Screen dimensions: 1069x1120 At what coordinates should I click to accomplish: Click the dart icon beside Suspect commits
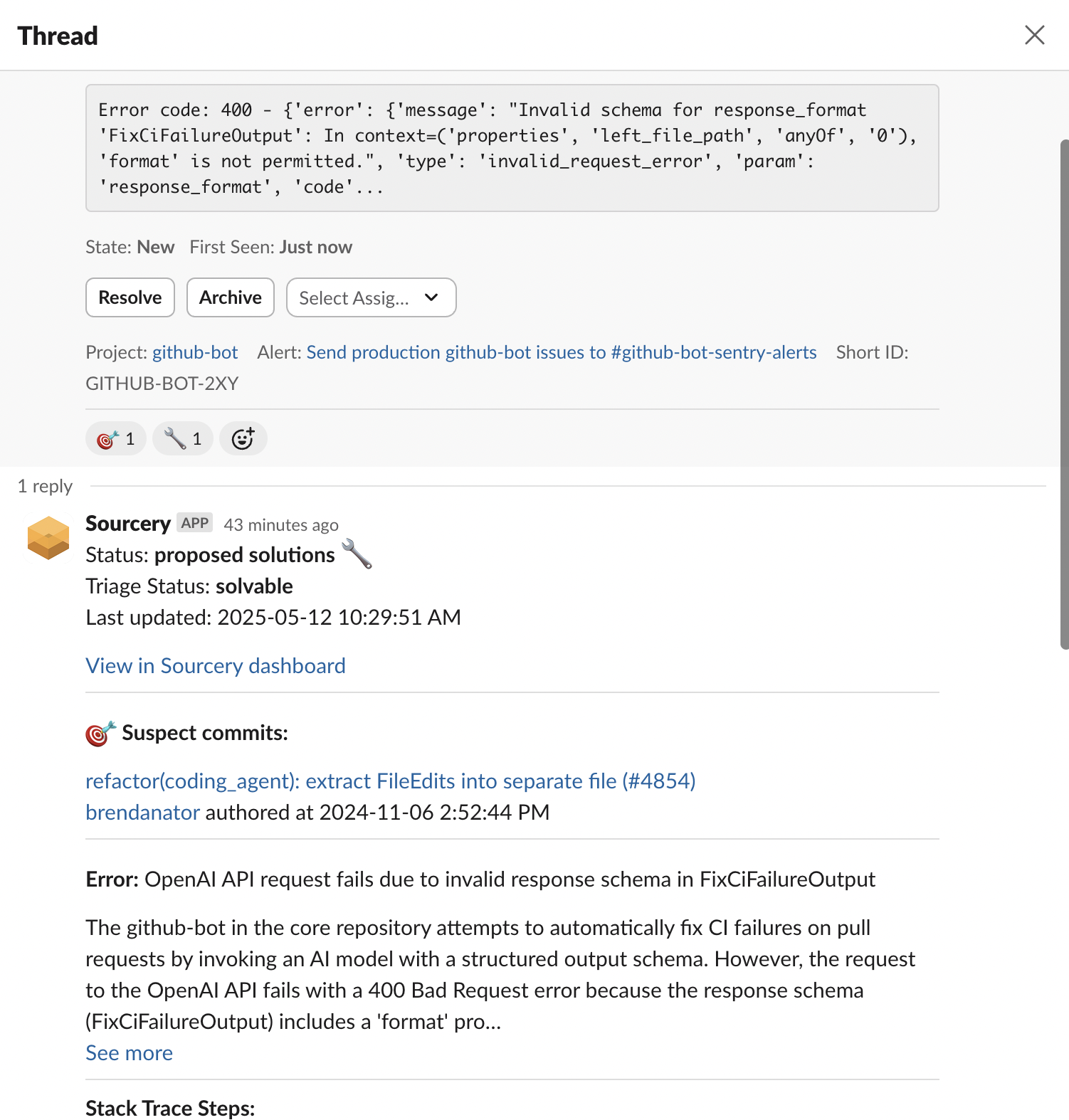(x=100, y=733)
